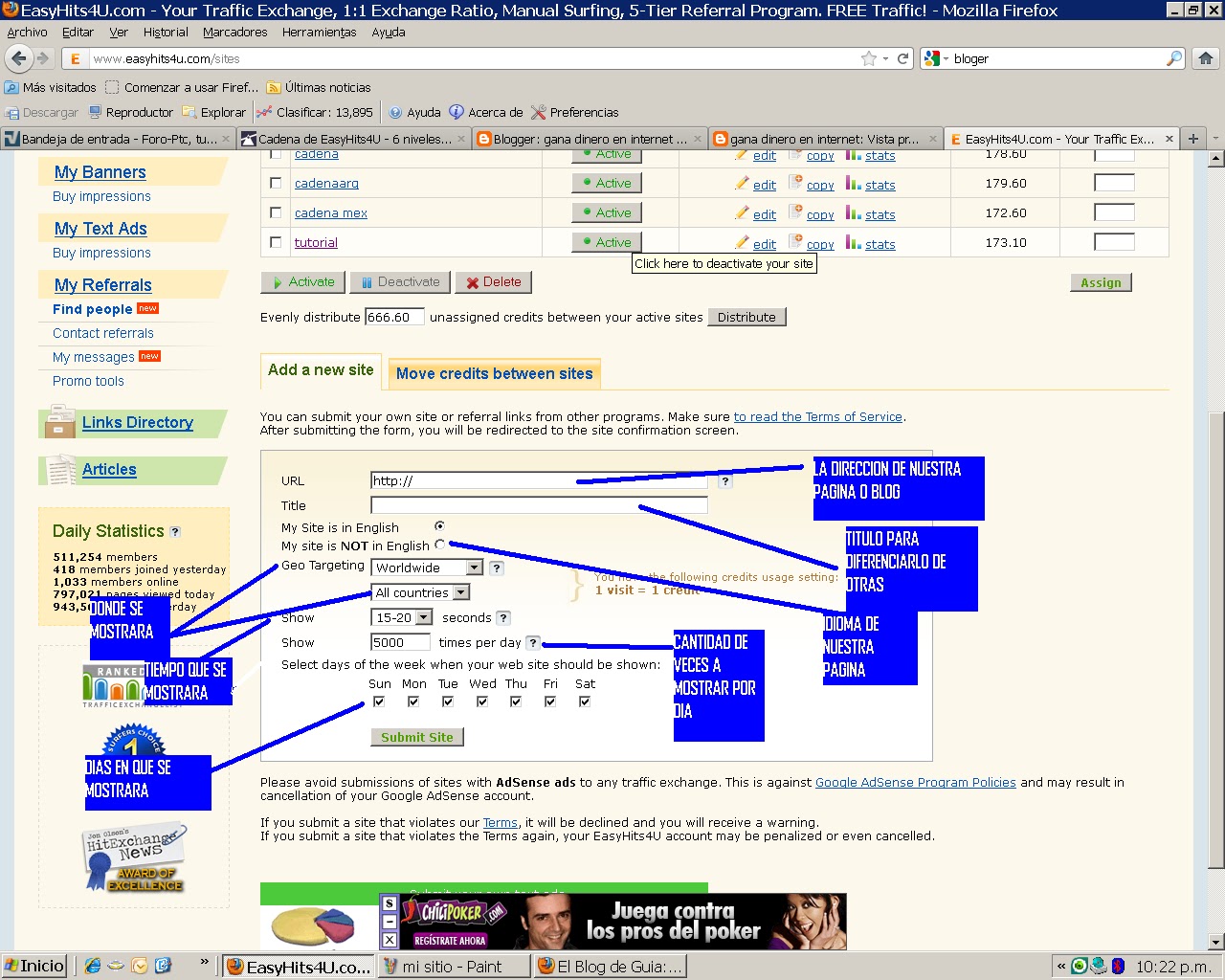Viewport: 1225px width, 980px height.
Task: Switch to Cadena de EasyHits4U browser tab
Action: tap(353, 139)
